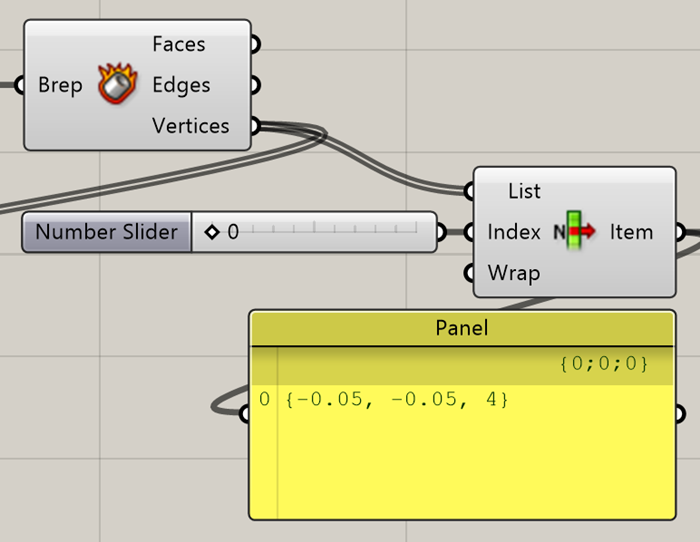Click the Number Slider diamond grip
This screenshot has width=700, height=542.
[x=211, y=233]
